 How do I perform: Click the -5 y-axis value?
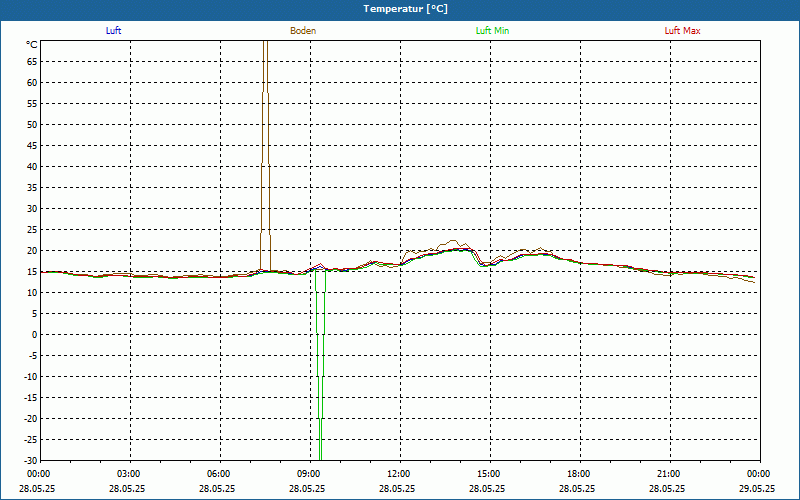33,356
